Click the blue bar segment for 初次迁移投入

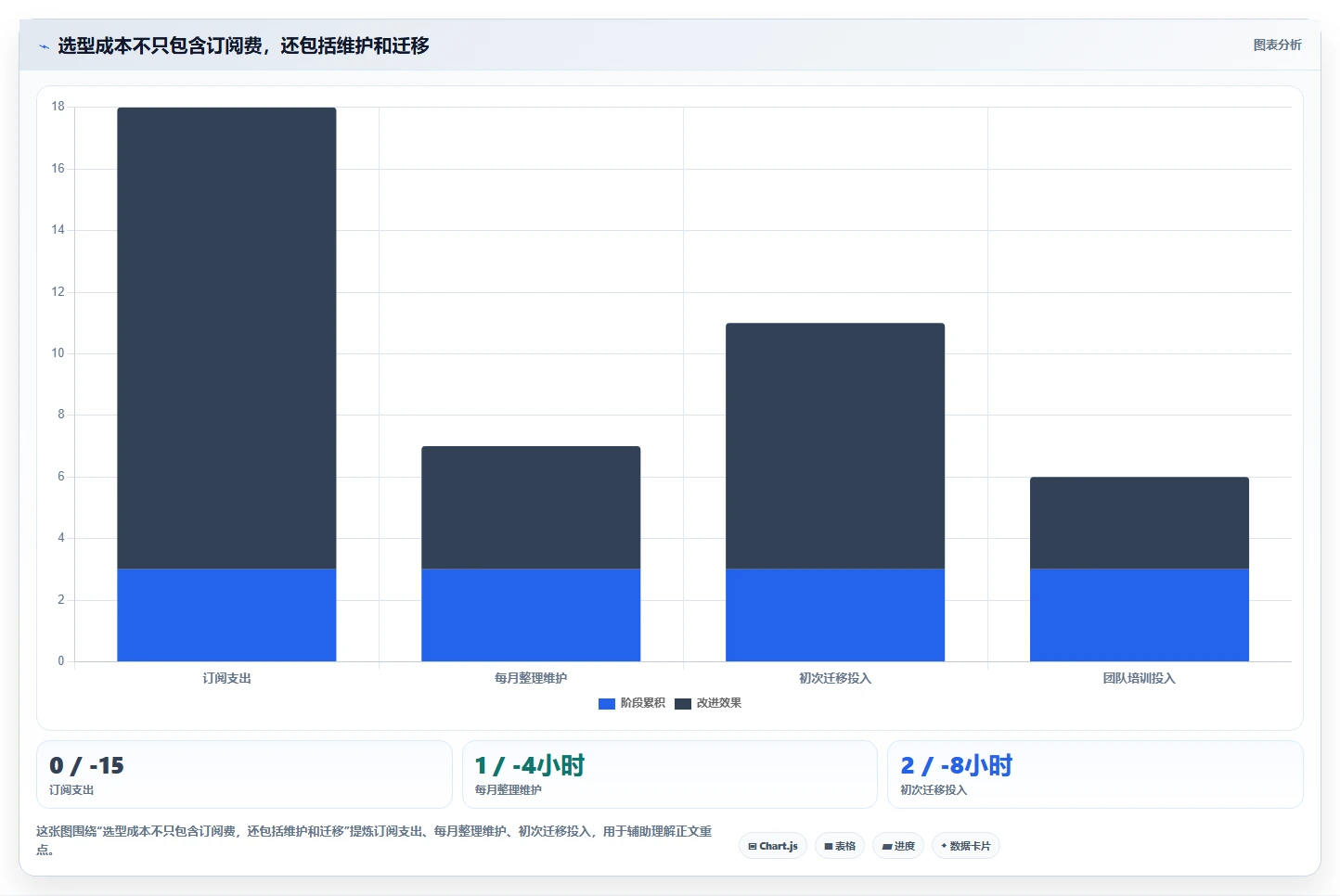pyautogui.click(x=835, y=615)
